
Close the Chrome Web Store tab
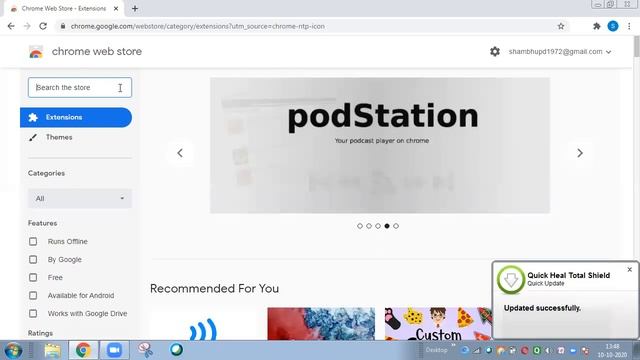coord(116,8)
